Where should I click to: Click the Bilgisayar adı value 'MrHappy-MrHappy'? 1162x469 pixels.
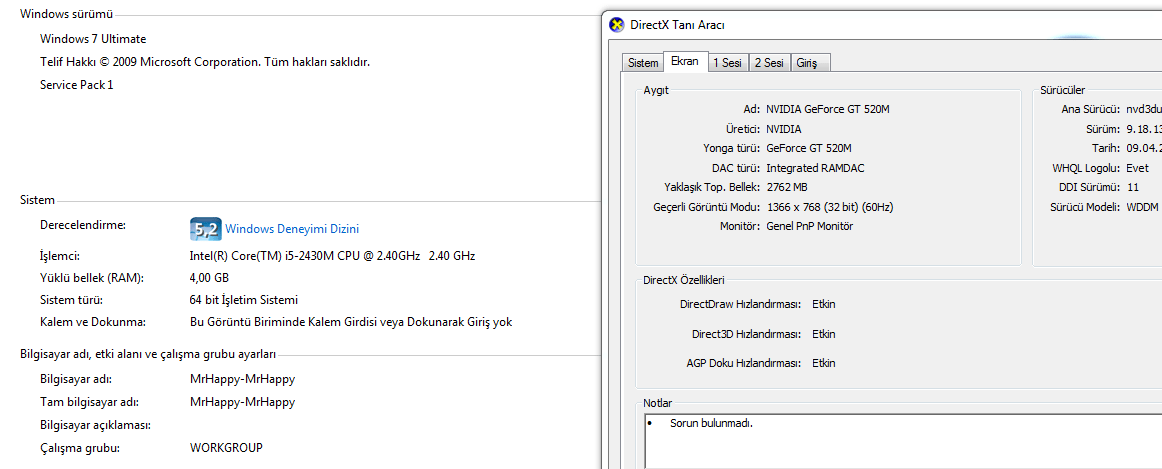pos(242,379)
